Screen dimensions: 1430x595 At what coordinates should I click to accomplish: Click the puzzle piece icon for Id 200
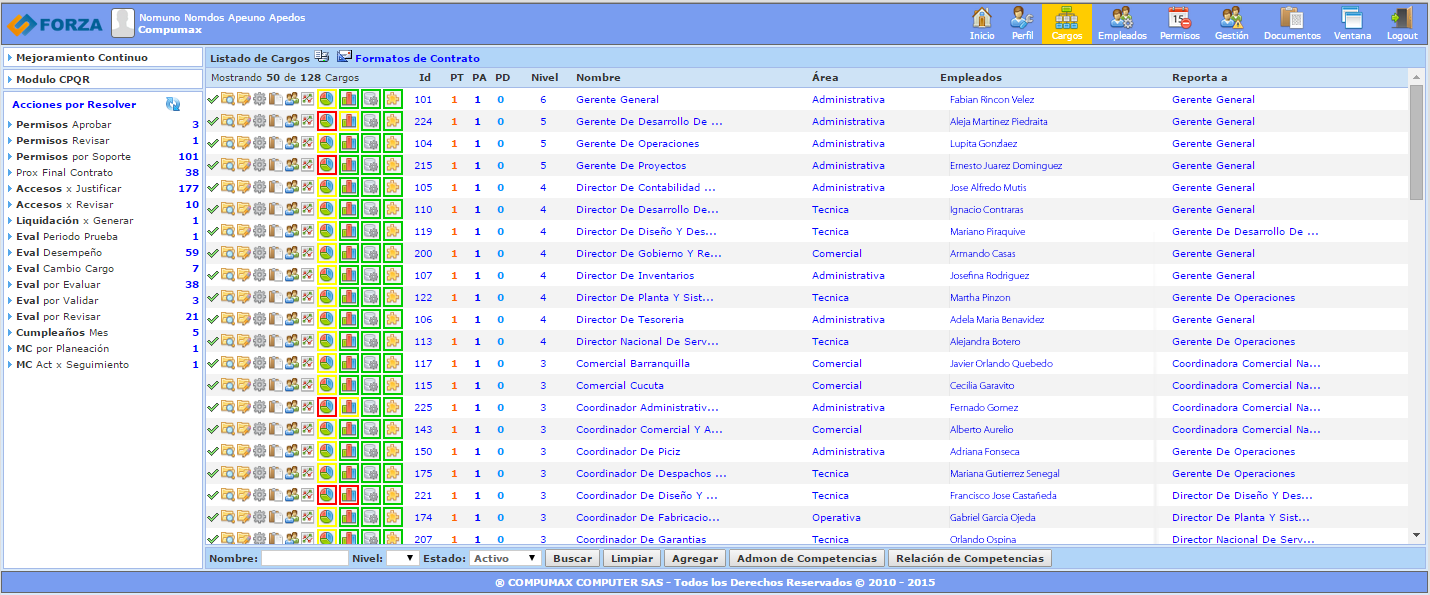(x=393, y=253)
